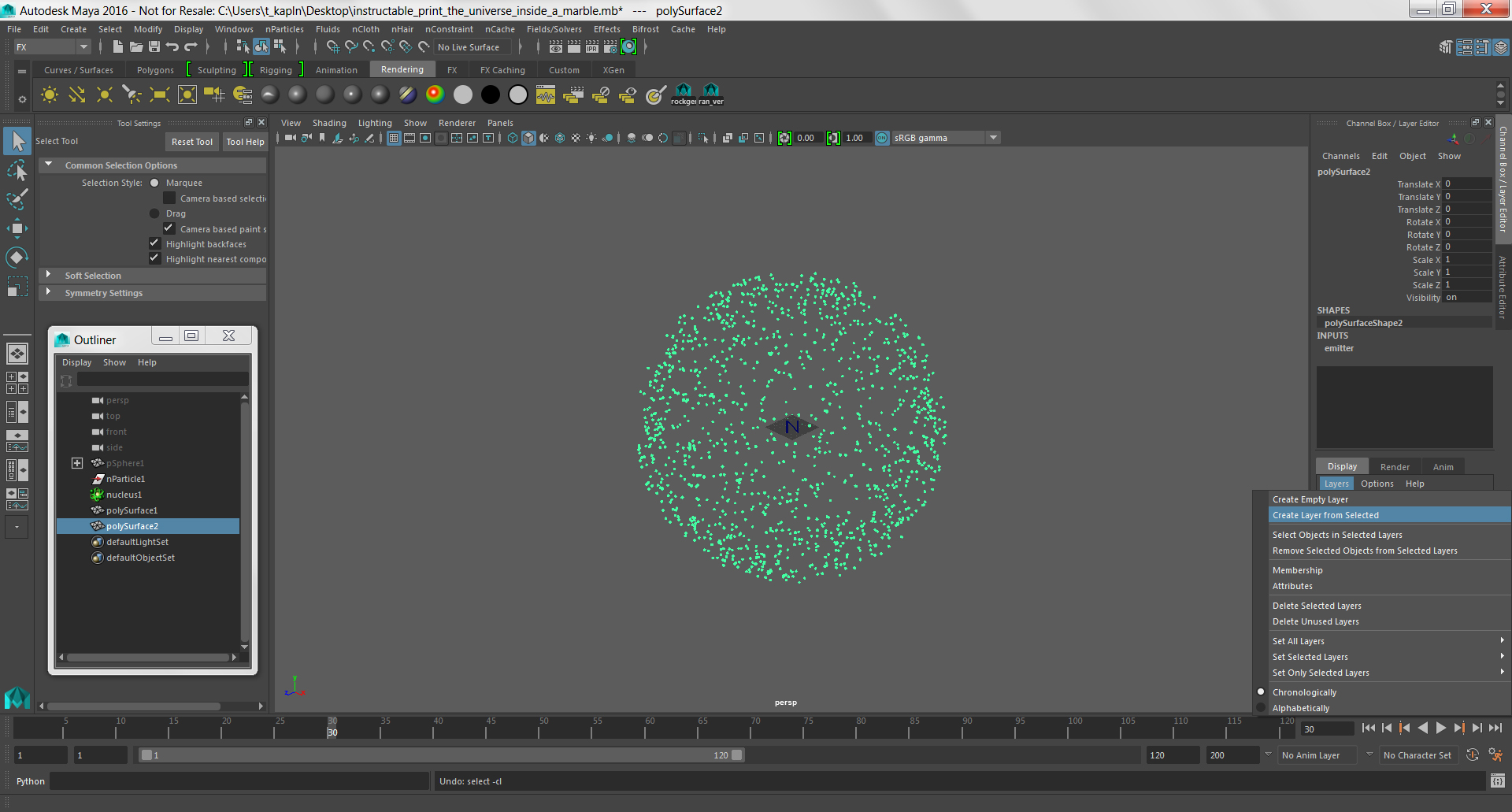Click the Undo arrow icon
This screenshot has width=1512, height=812.
[x=172, y=47]
